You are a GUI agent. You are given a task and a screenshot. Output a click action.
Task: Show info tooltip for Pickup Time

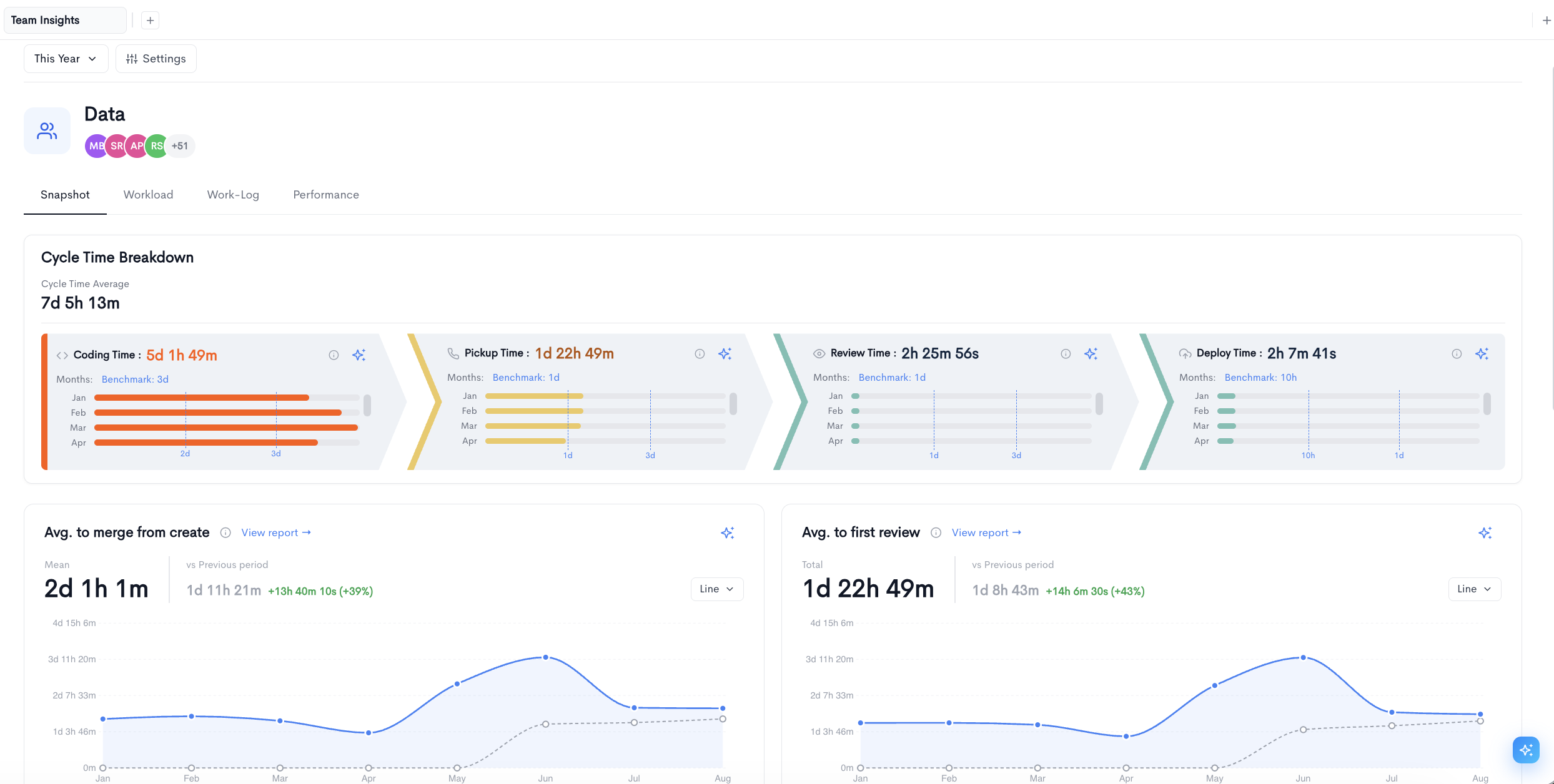coord(700,354)
